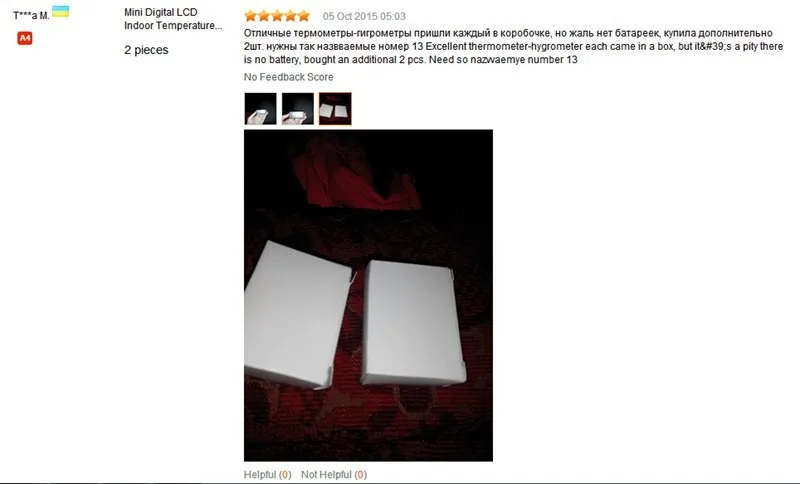Click the Ukraine flag icon beside reviewer name
The width and height of the screenshot is (800, 484).
[x=60, y=11]
